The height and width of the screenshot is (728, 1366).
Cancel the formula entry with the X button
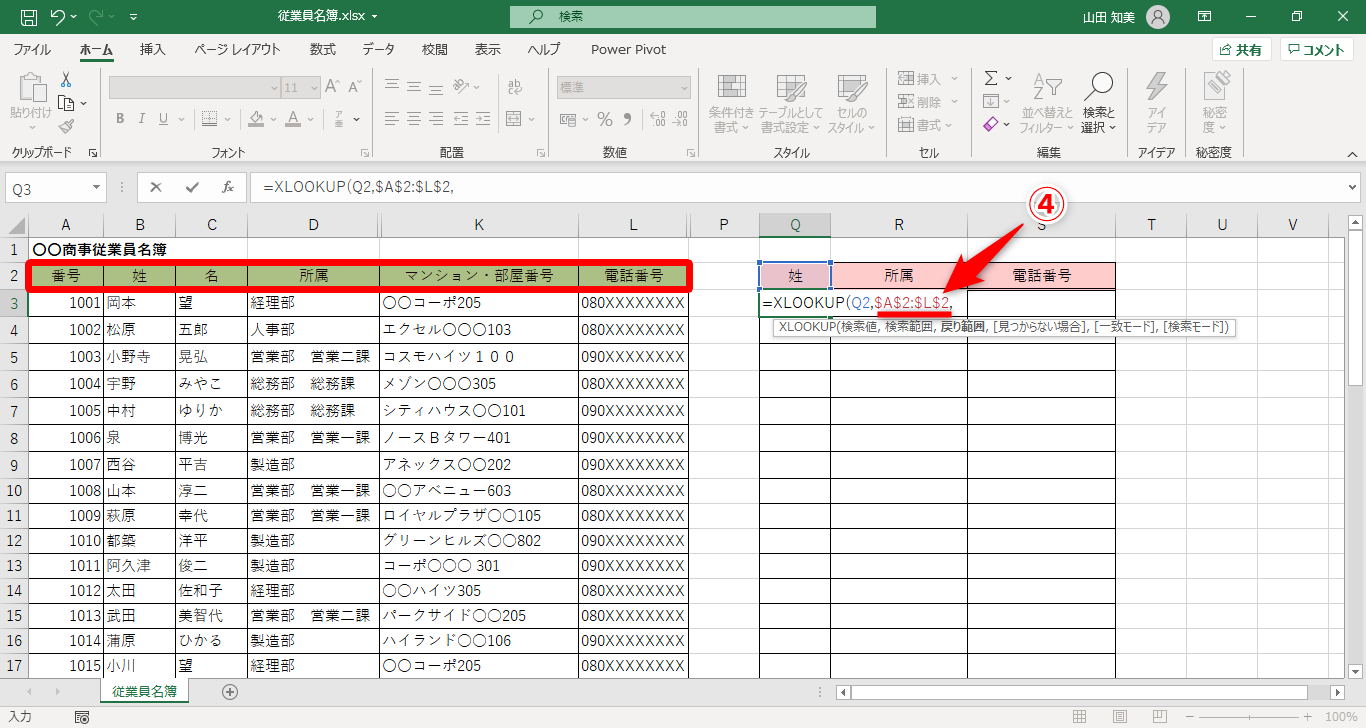coord(156,187)
